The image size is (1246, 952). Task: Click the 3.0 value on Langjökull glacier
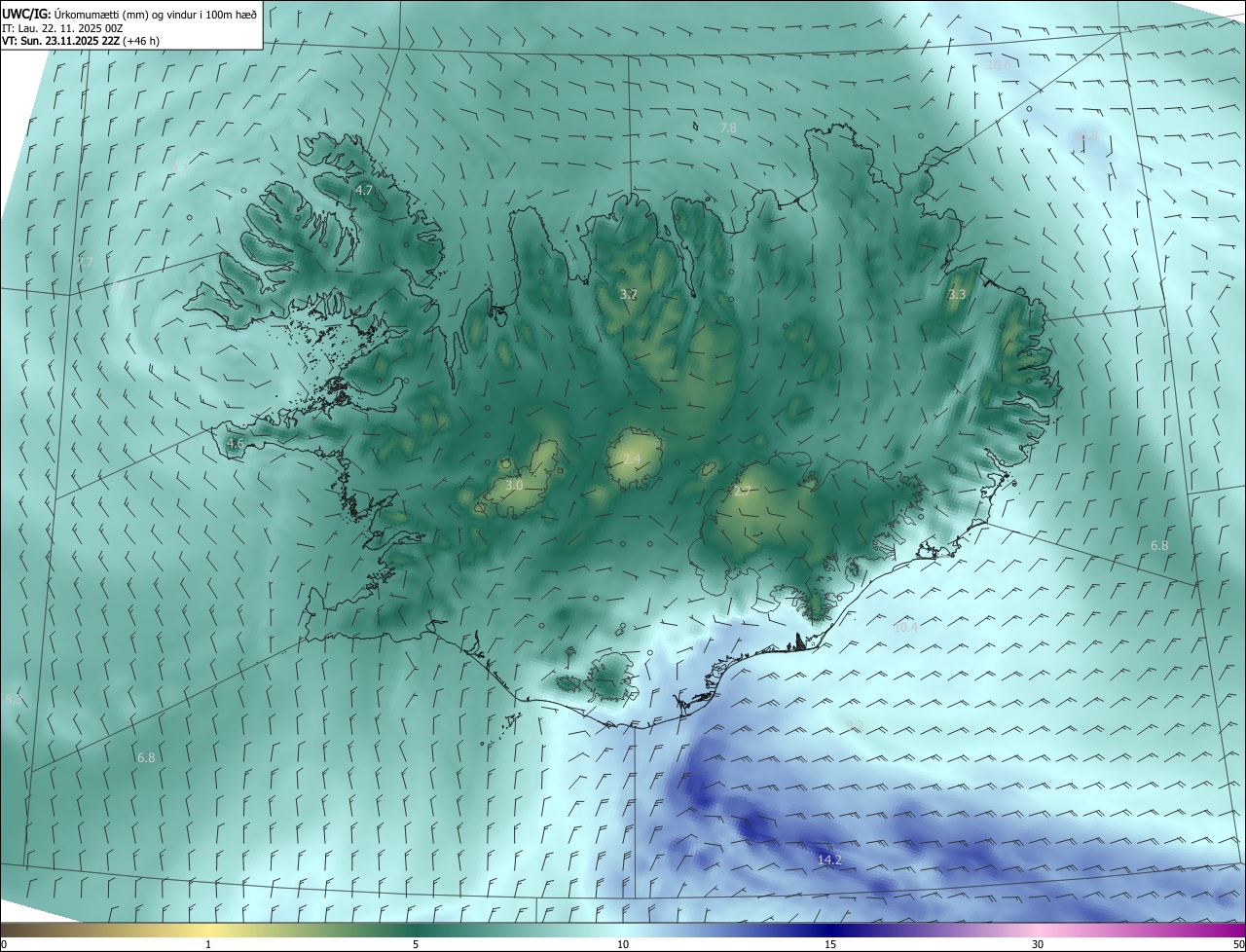[515, 485]
